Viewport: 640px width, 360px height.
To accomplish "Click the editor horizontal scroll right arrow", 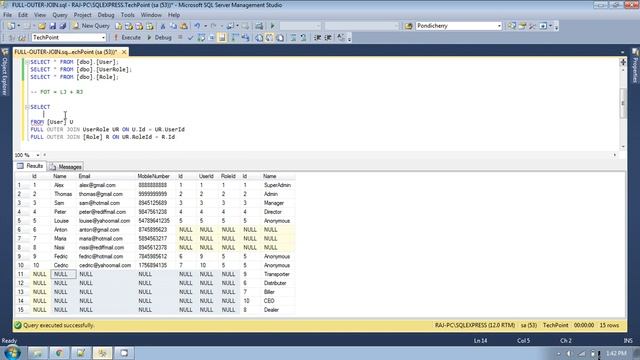I will click(x=615, y=155).
